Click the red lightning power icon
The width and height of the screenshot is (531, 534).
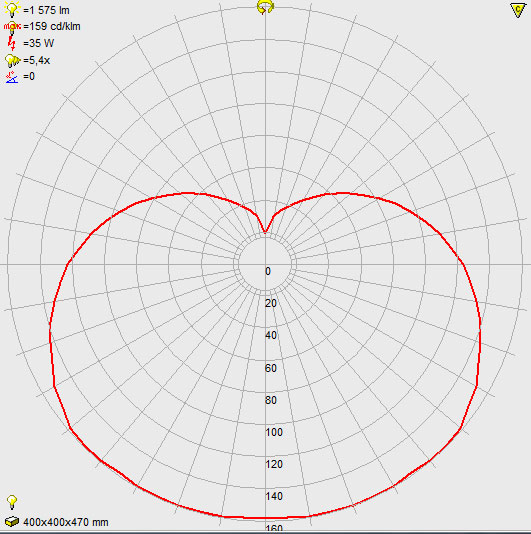point(12,43)
